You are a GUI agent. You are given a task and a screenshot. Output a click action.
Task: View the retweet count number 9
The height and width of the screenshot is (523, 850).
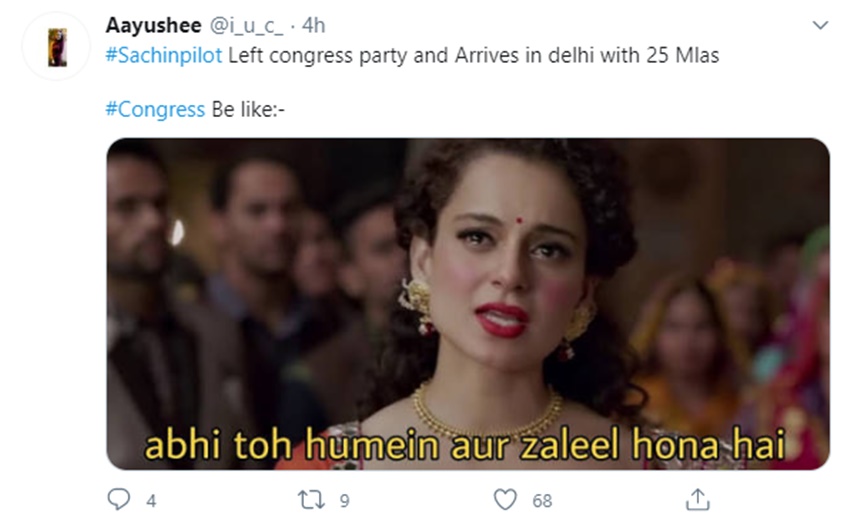[344, 501]
